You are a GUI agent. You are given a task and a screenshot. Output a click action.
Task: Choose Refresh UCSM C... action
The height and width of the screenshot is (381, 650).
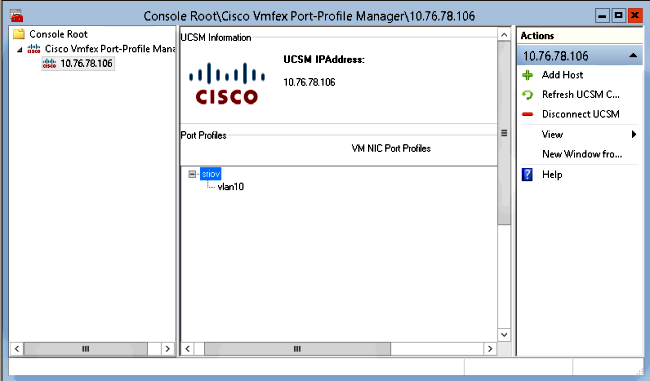580,95
